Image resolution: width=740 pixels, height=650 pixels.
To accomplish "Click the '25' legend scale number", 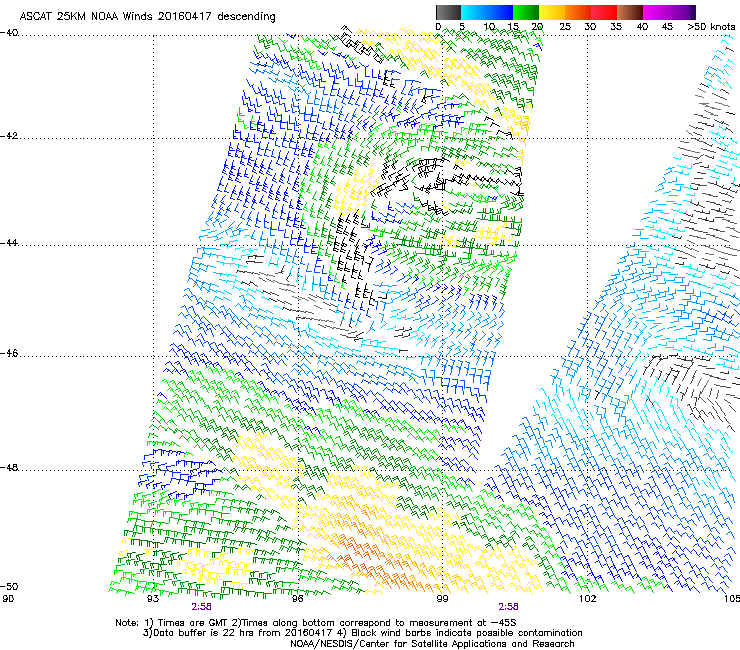I will (565, 27).
